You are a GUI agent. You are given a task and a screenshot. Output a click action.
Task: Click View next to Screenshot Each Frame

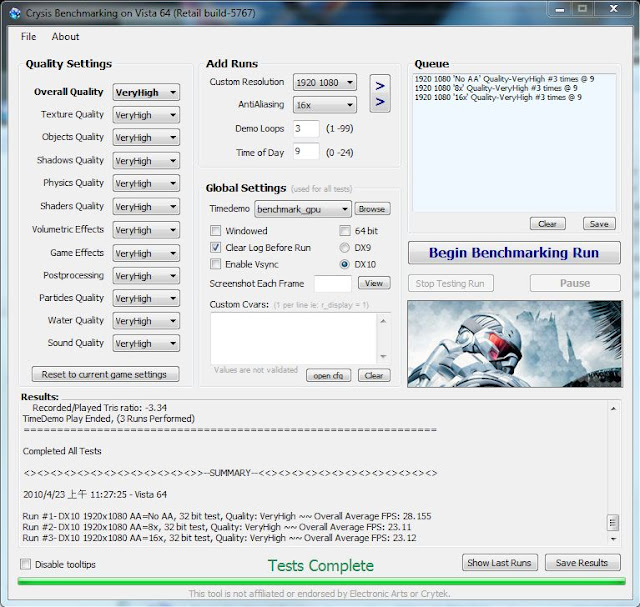point(374,283)
